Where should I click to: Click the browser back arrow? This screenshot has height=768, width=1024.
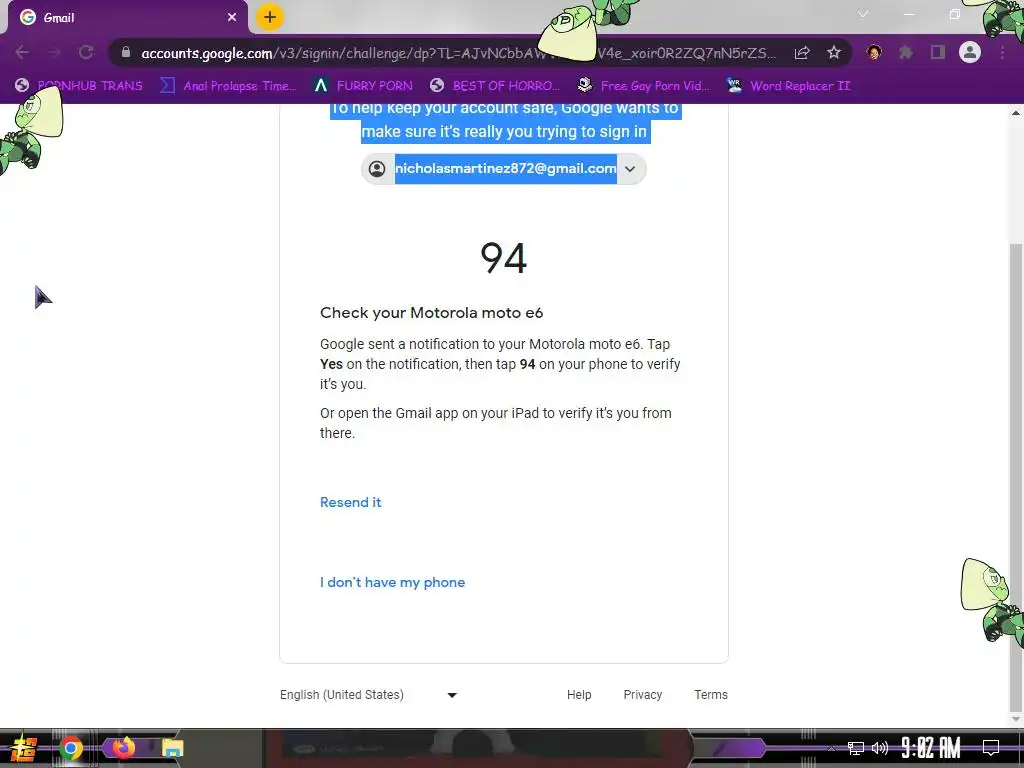[x=22, y=52]
